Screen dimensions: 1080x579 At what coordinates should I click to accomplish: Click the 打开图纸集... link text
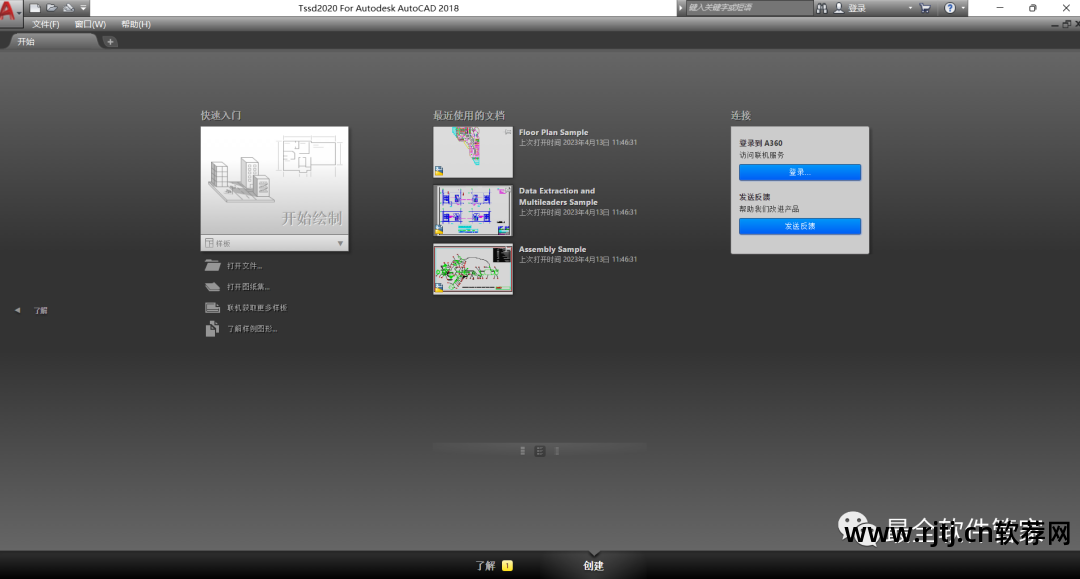(x=249, y=286)
